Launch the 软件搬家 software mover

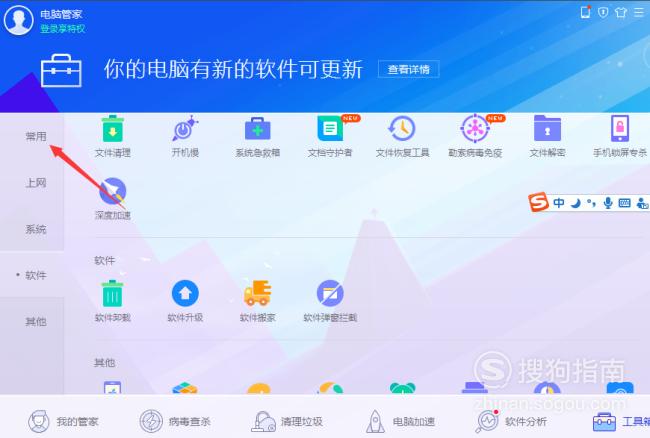[257, 301]
